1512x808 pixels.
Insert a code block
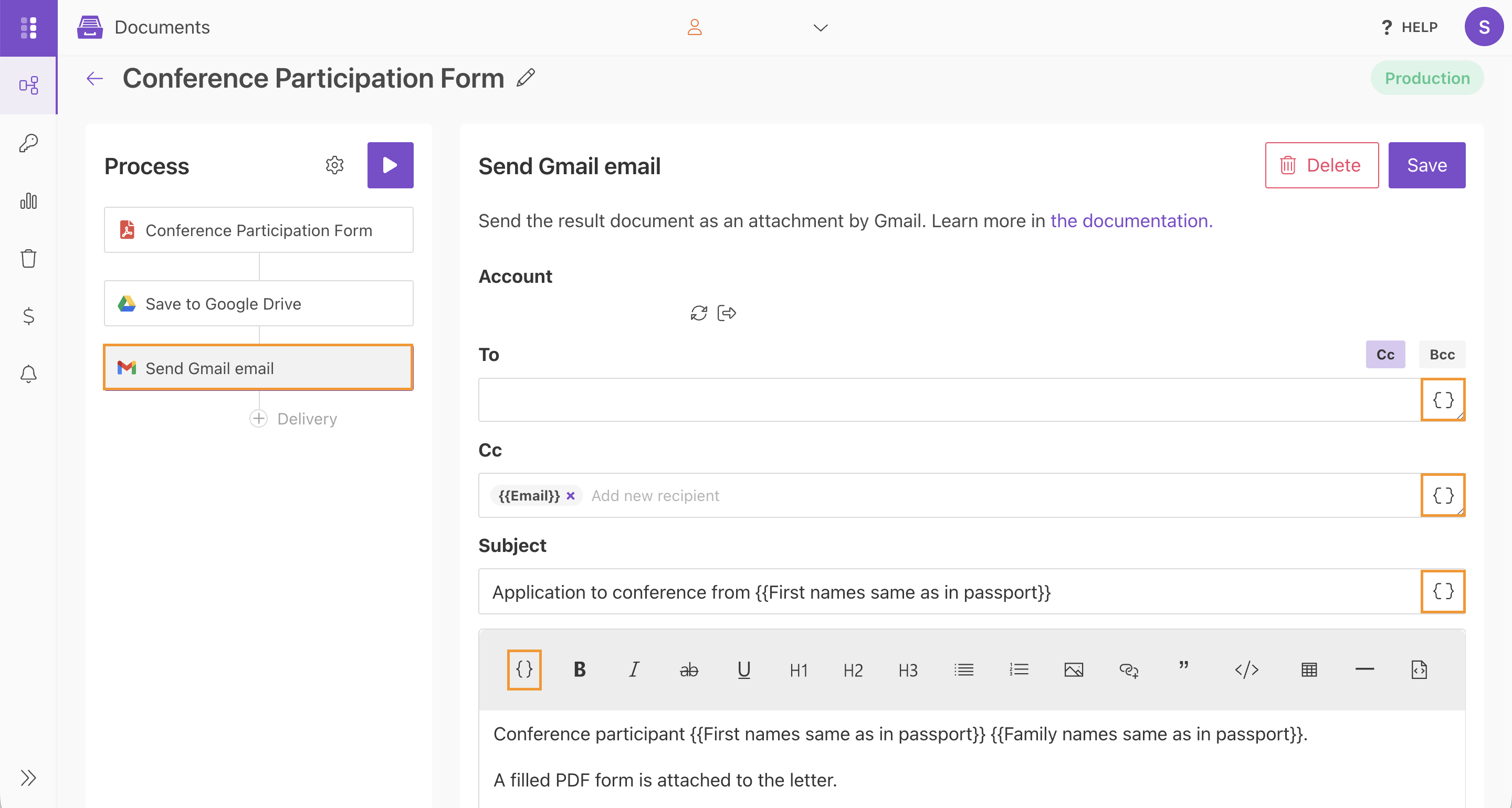pos(1246,669)
